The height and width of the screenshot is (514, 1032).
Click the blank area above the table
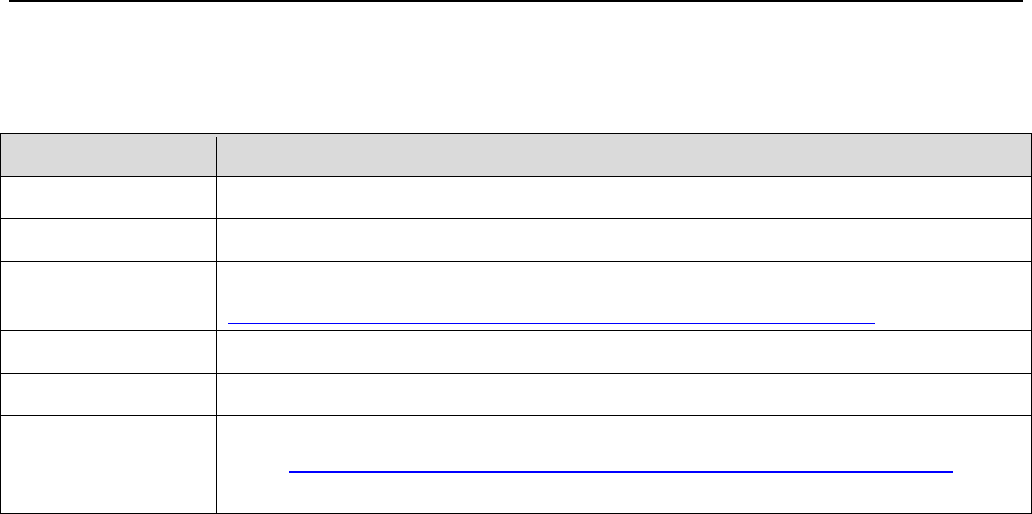point(516,70)
